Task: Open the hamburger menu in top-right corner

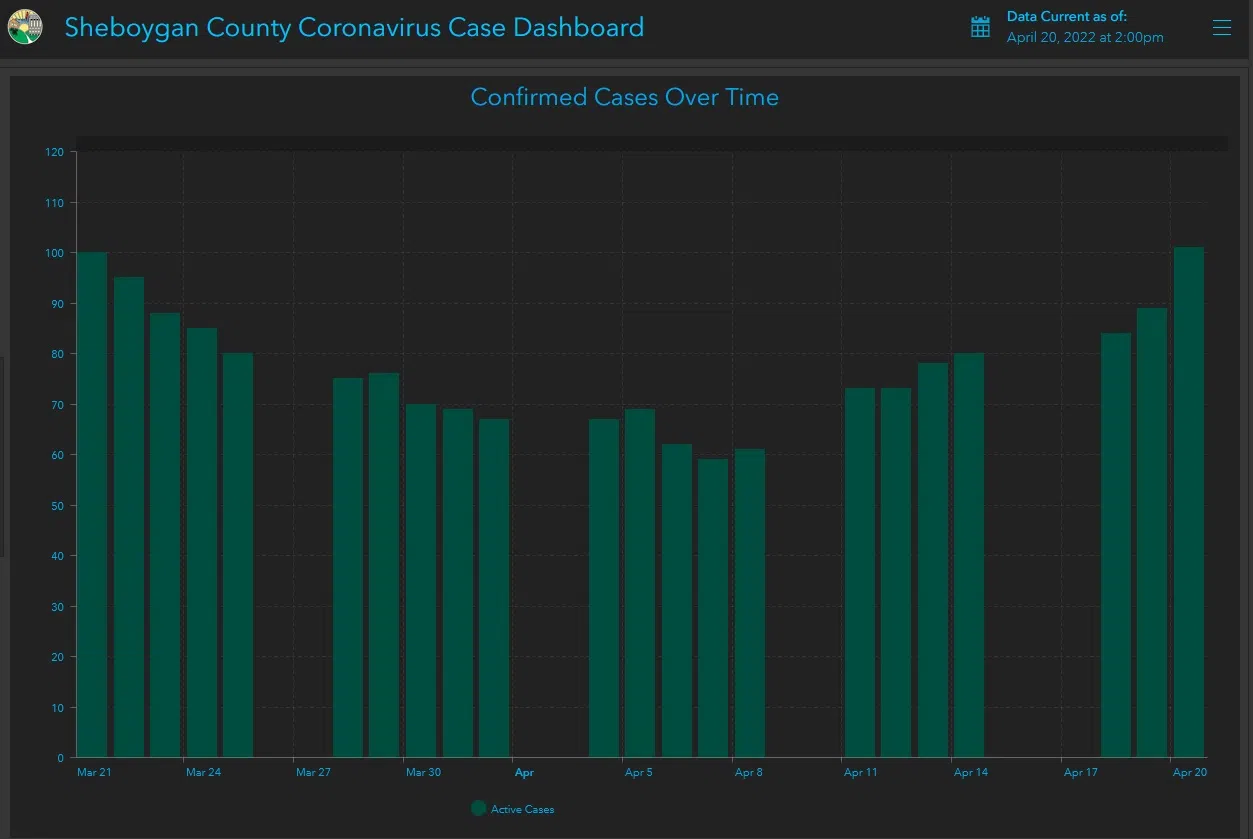Action: (x=1221, y=28)
